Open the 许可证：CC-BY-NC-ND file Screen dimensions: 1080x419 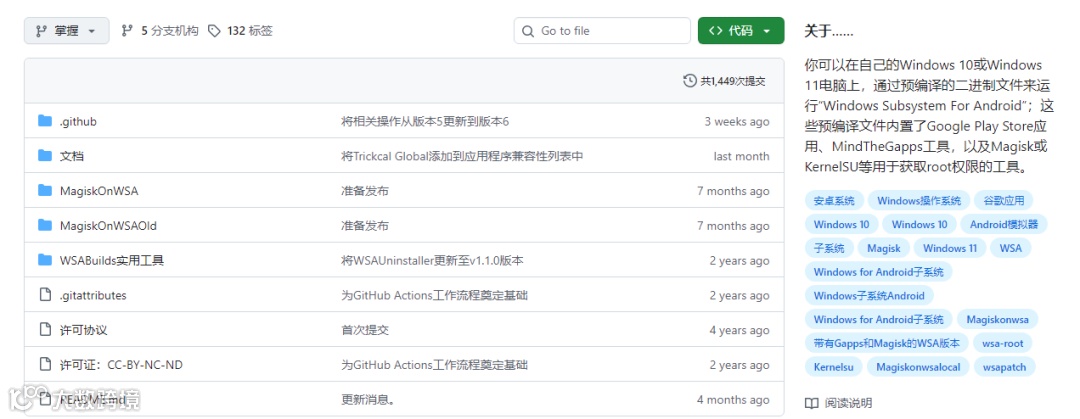[121, 365]
